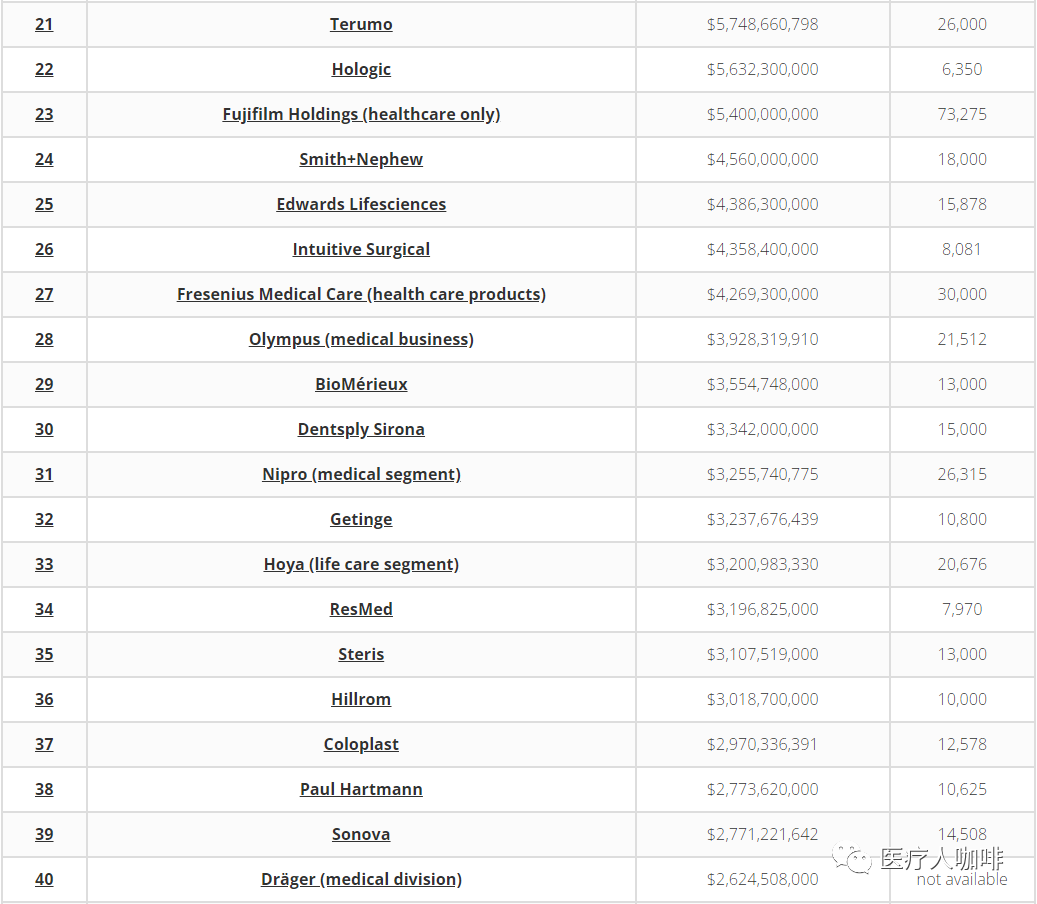Click Sonova revenue cell $2,771,221,642

click(762, 834)
